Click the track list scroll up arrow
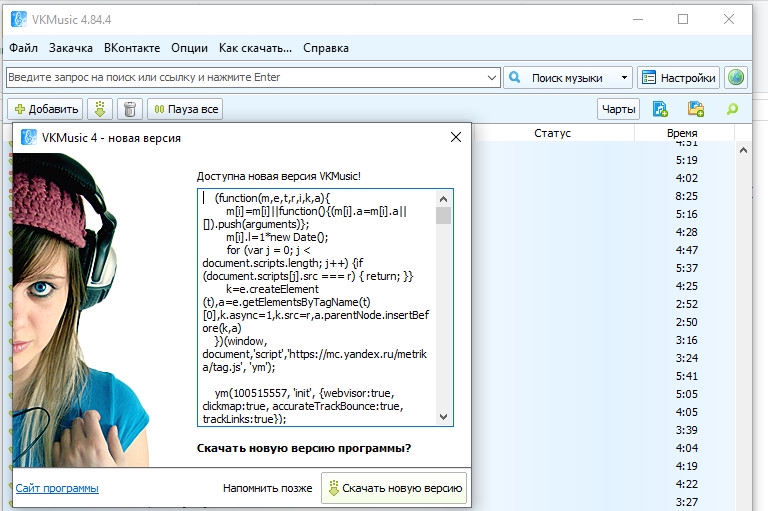The height and width of the screenshot is (511, 768). [743, 150]
